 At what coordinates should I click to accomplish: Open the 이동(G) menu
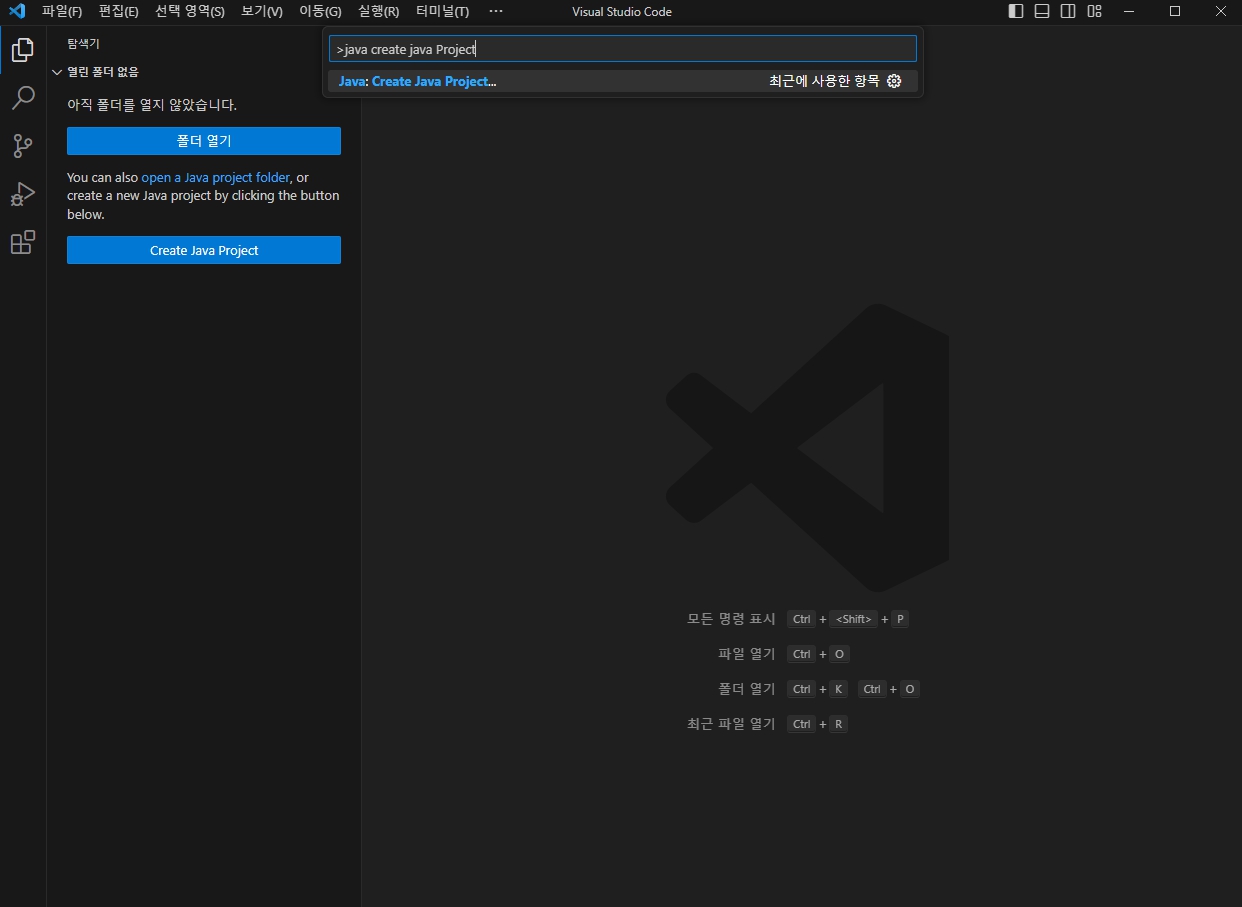coord(320,12)
